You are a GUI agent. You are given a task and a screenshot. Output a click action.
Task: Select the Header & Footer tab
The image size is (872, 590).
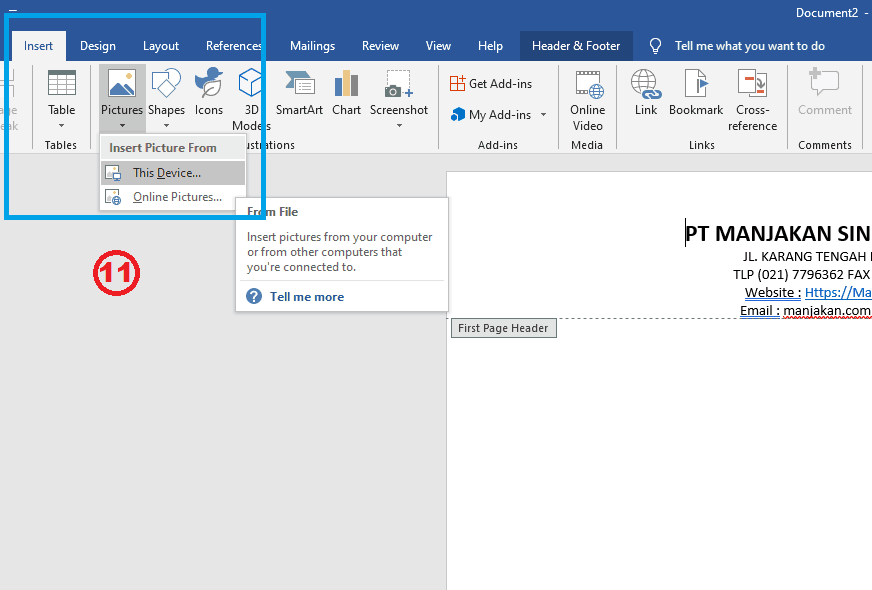click(x=576, y=46)
